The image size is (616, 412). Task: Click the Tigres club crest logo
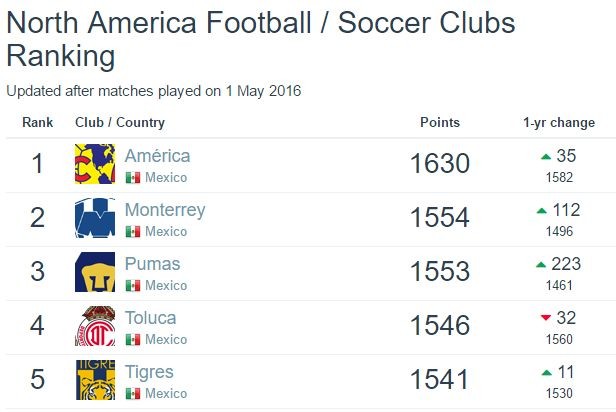95,380
